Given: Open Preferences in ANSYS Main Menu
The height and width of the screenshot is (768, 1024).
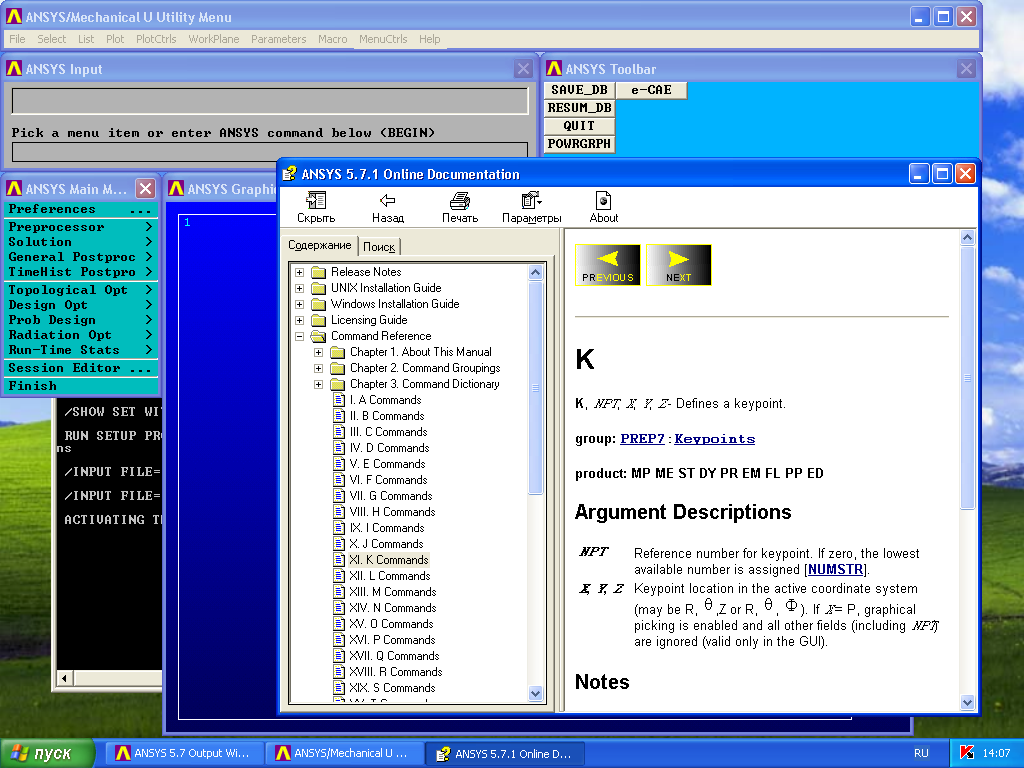Looking at the screenshot, I should pyautogui.click(x=81, y=210).
